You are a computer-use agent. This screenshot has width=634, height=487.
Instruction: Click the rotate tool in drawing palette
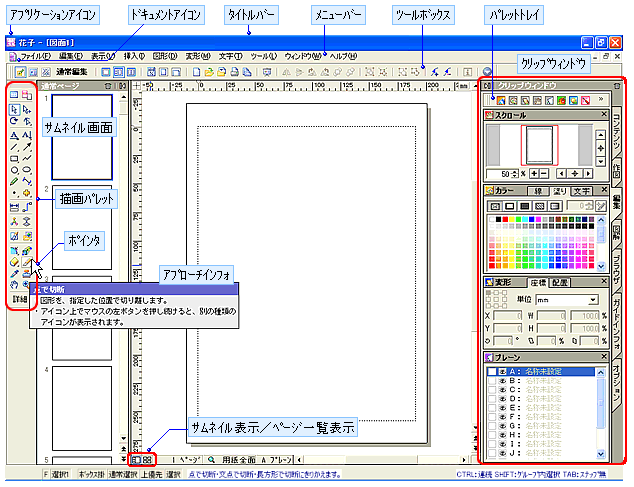click(x=14, y=121)
